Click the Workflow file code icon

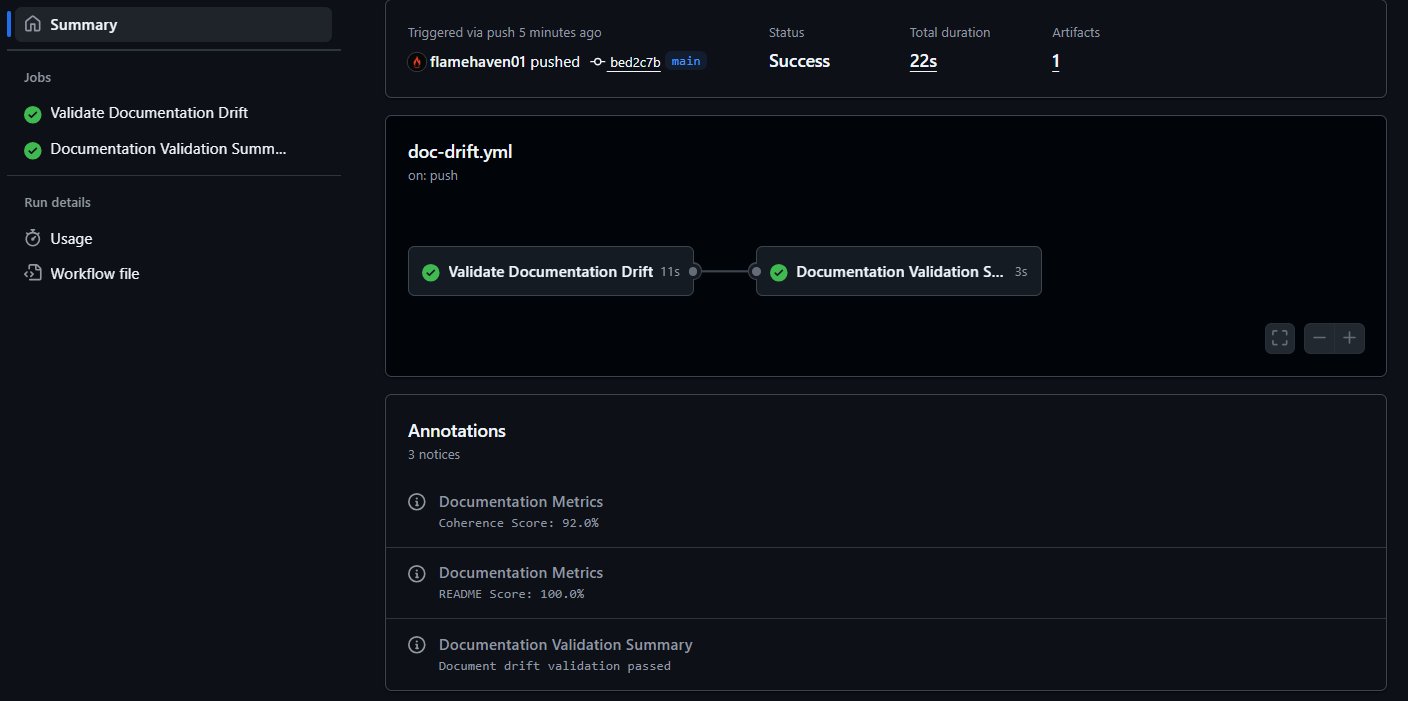tap(33, 273)
